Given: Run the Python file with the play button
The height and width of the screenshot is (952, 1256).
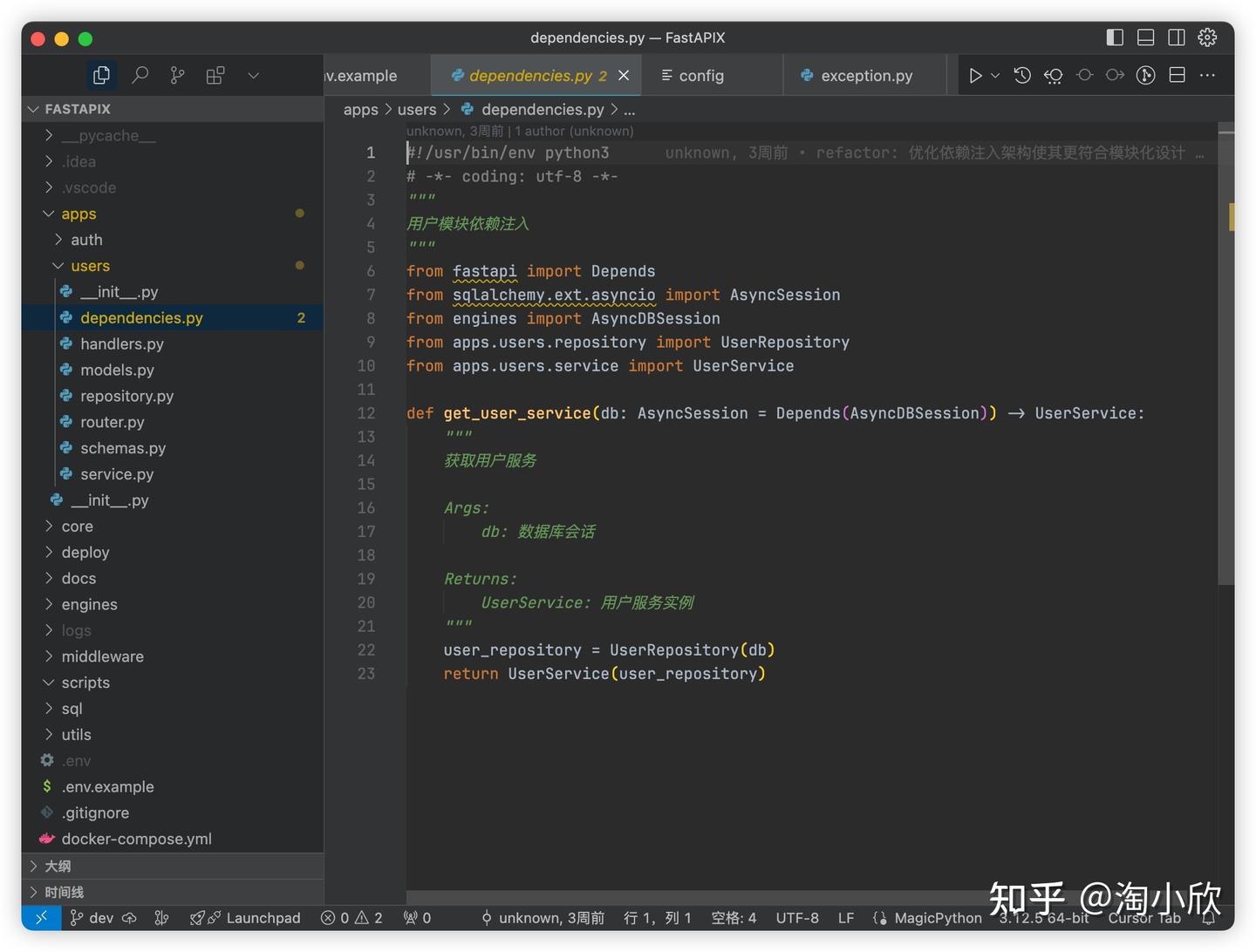Looking at the screenshot, I should (975, 75).
